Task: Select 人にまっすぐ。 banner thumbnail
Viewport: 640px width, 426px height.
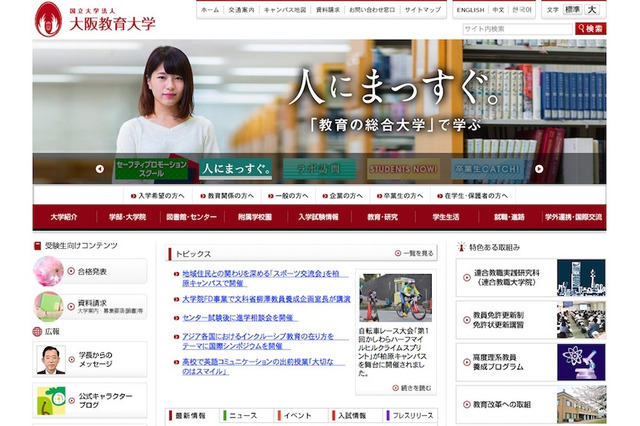Action: click(236, 169)
